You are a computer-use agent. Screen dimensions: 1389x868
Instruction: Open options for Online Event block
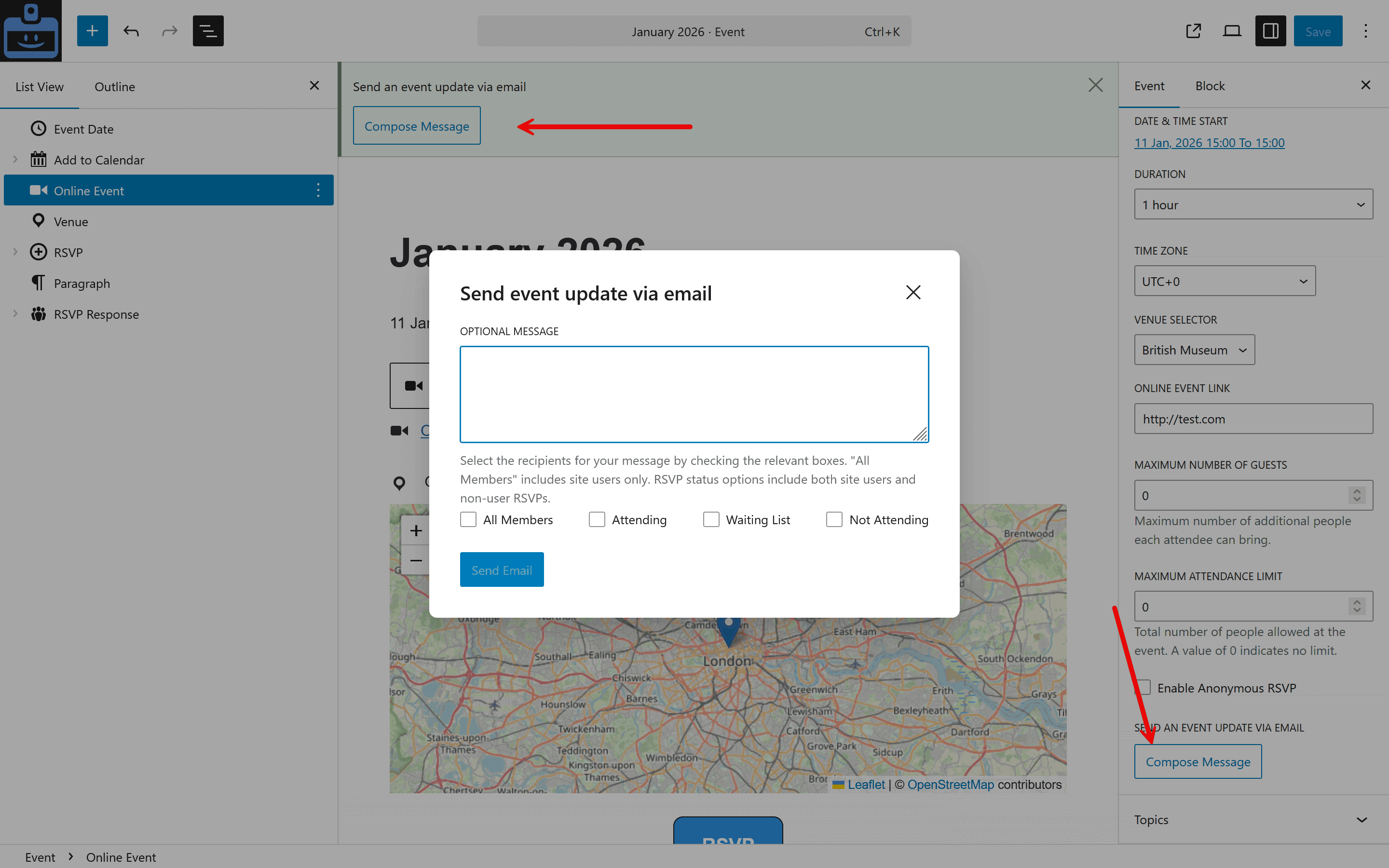[x=318, y=190]
